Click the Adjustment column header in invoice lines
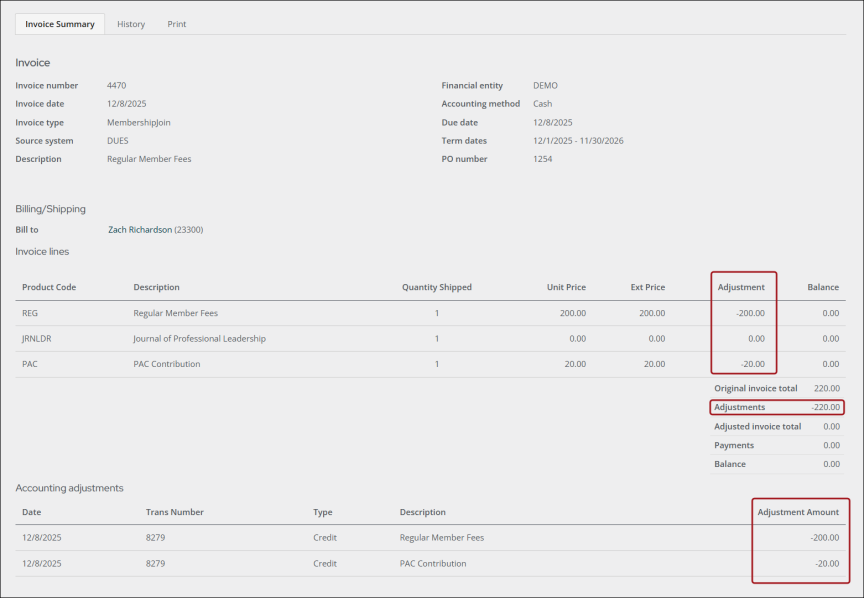 click(741, 287)
